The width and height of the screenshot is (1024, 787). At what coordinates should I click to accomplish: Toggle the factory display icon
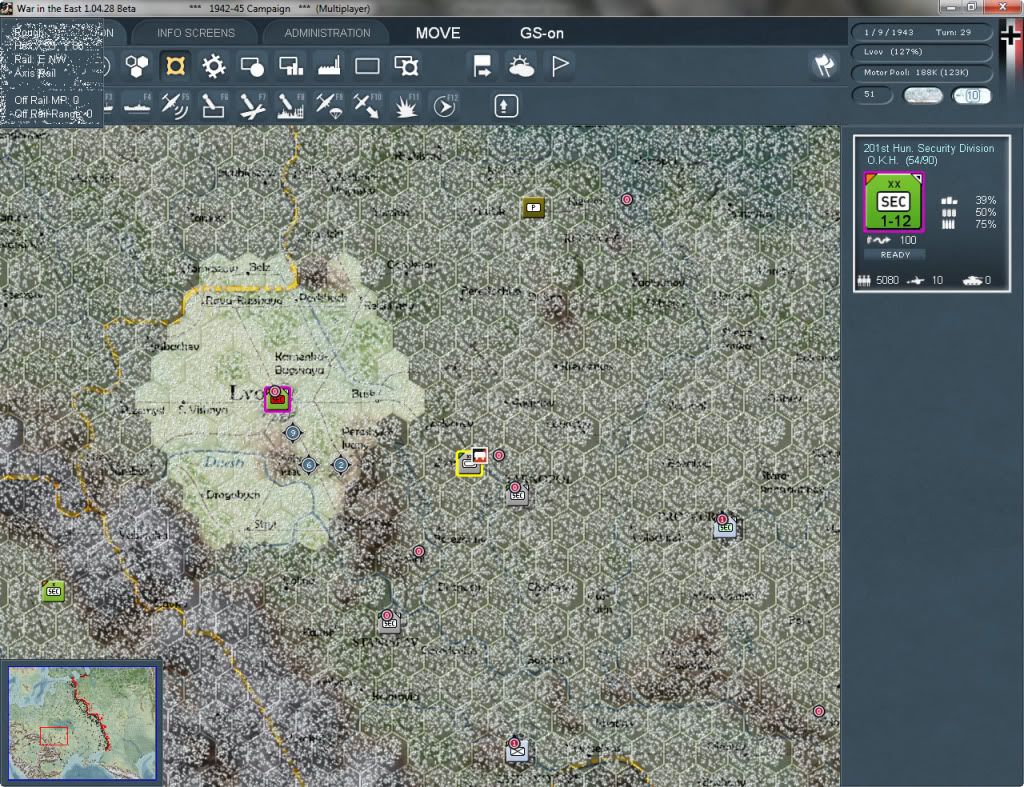pyautogui.click(x=328, y=66)
